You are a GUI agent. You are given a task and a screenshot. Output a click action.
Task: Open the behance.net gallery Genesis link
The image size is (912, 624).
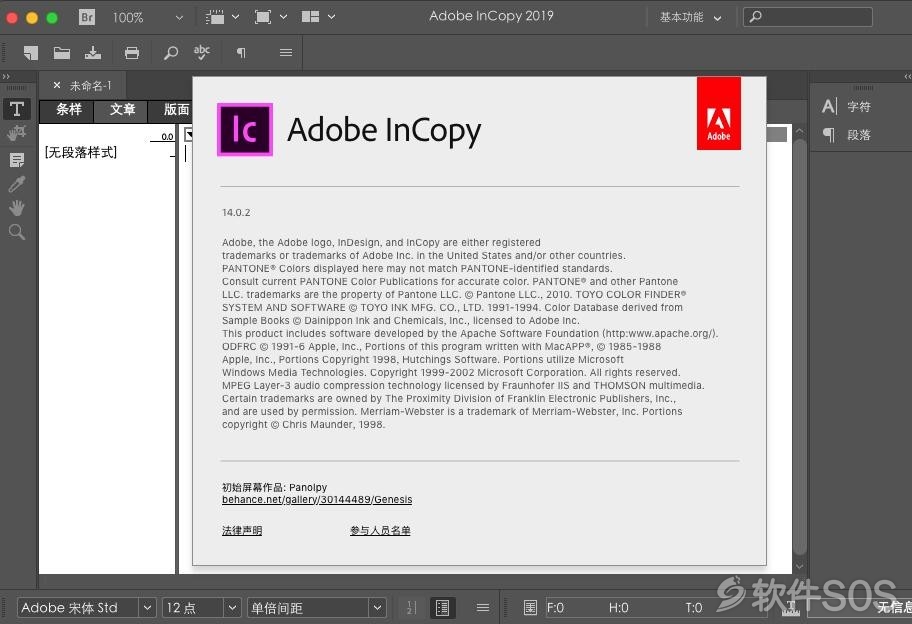[x=317, y=500]
